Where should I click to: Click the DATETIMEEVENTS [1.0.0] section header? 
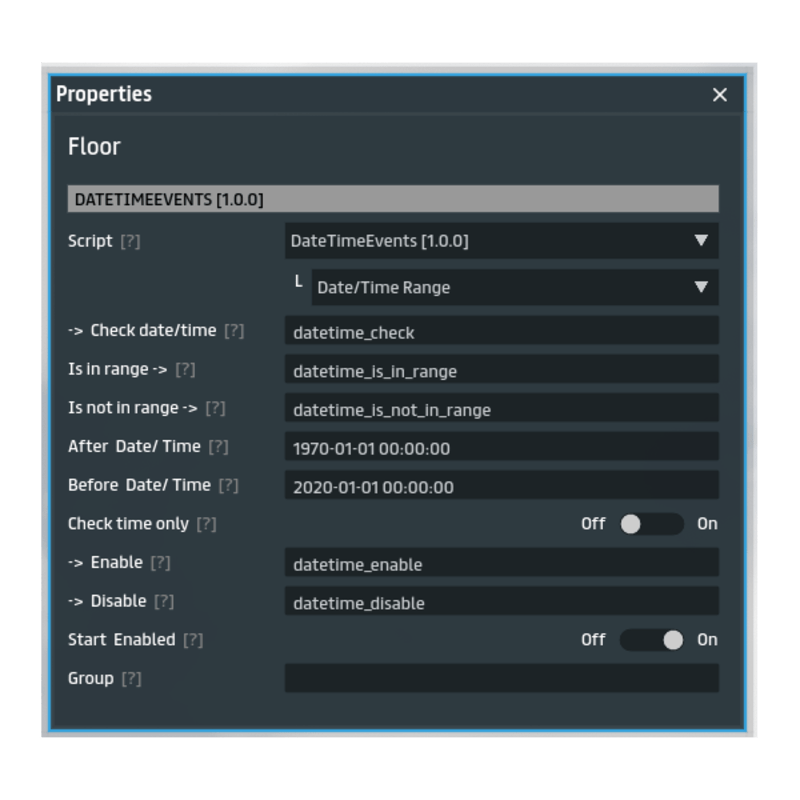(392, 199)
